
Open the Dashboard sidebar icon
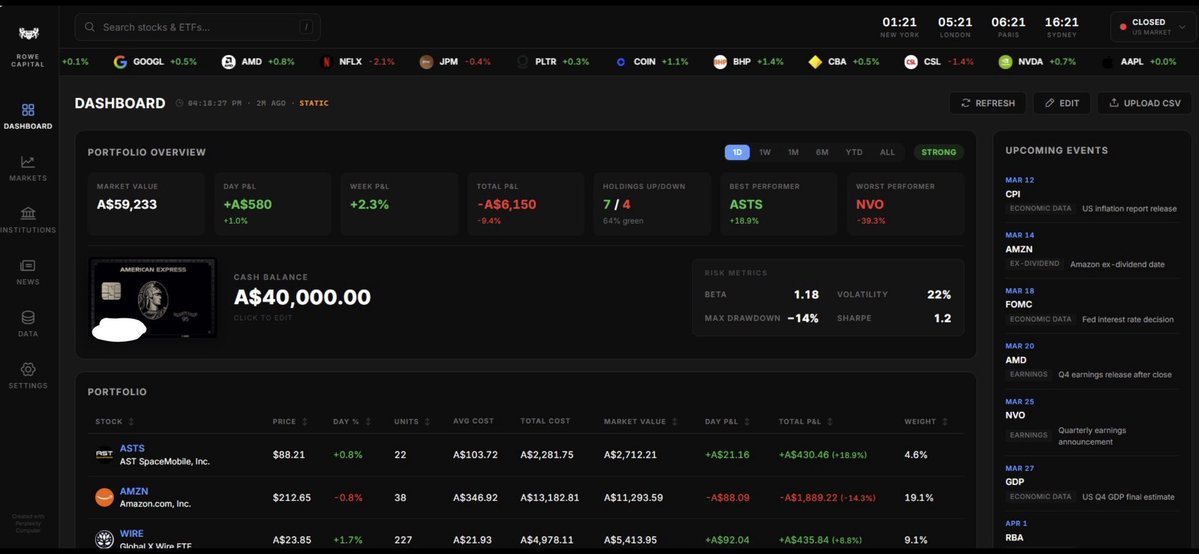tap(28, 110)
